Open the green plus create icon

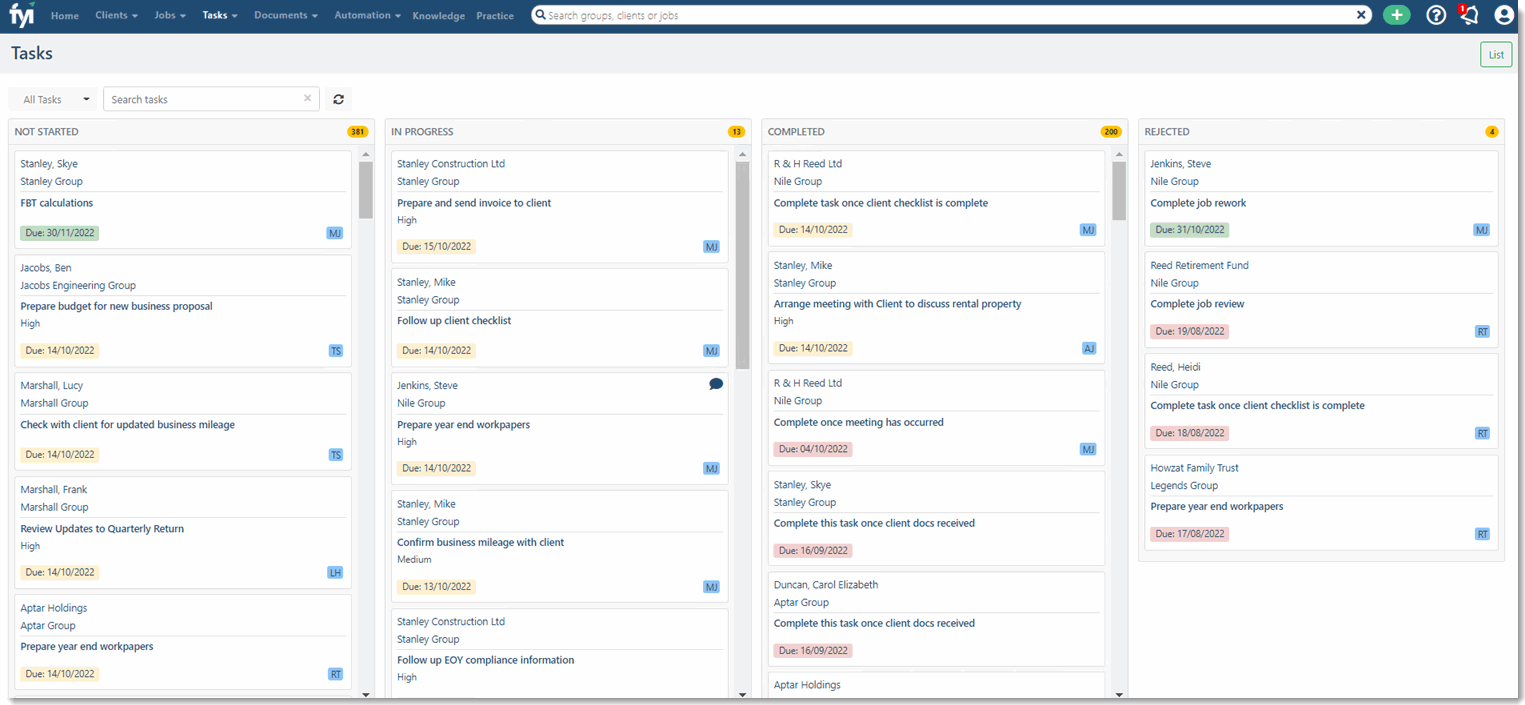(1396, 14)
